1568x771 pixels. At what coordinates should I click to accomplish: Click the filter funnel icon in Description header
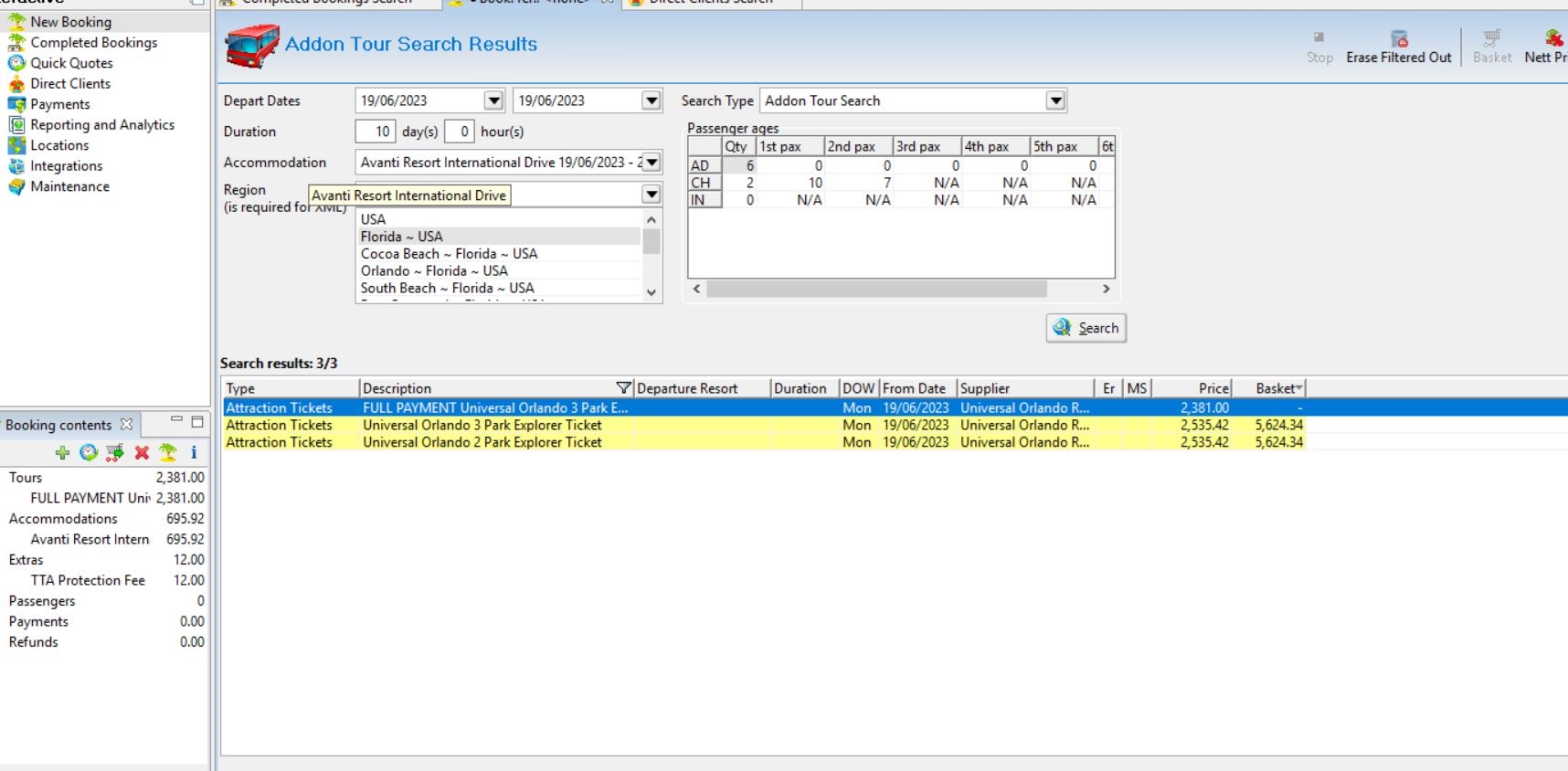[623, 388]
